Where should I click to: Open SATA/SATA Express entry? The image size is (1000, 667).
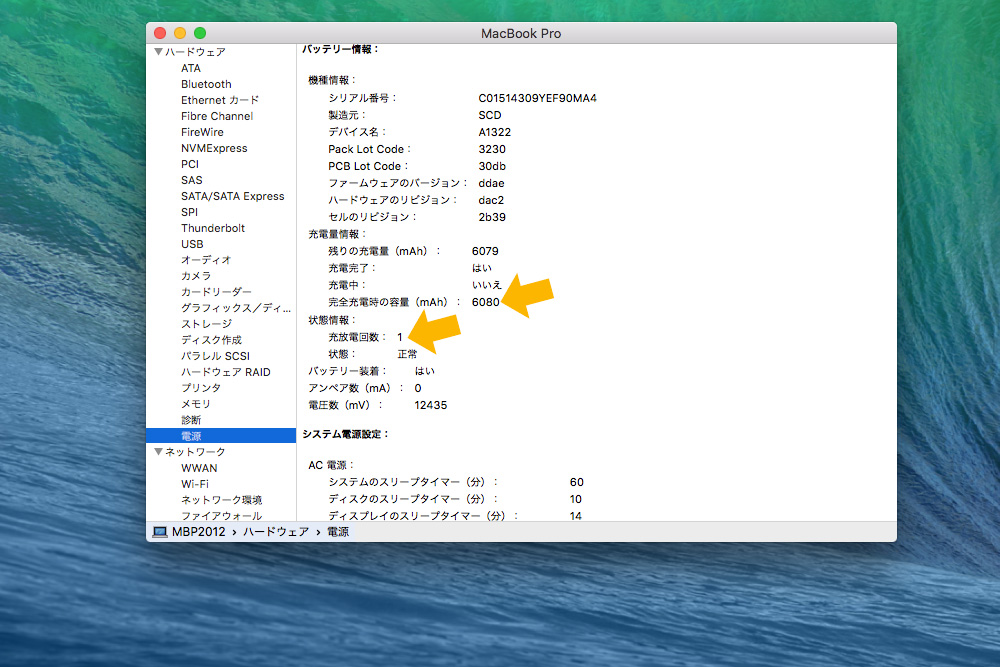(232, 196)
